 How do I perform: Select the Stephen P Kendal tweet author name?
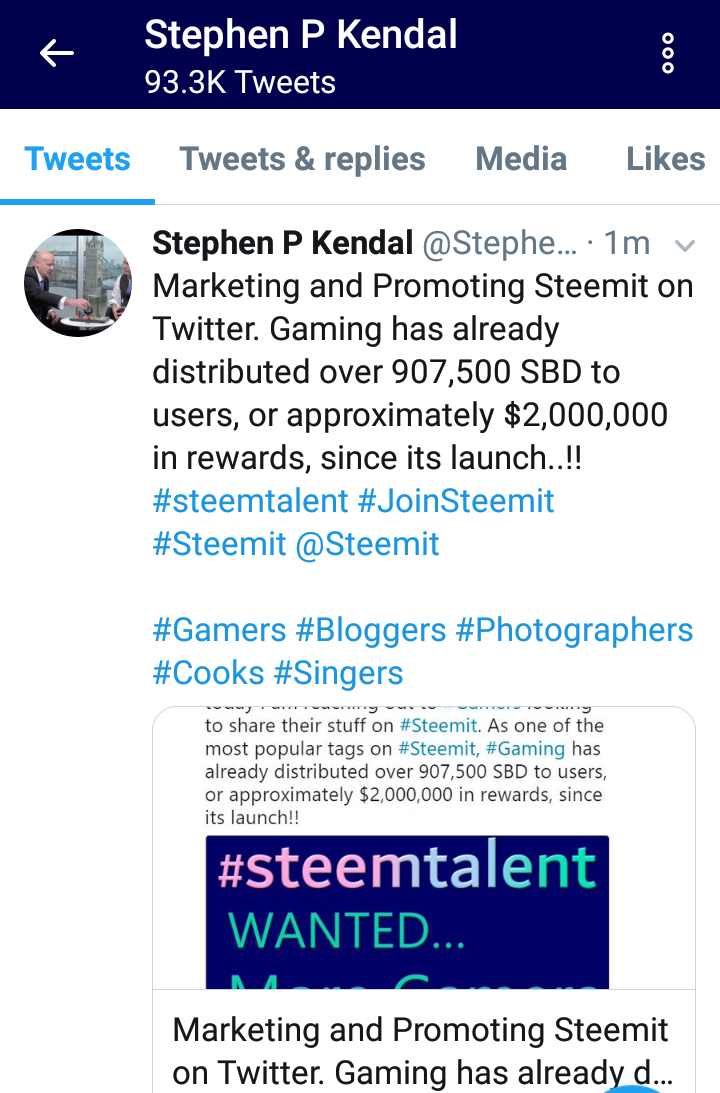coord(283,243)
